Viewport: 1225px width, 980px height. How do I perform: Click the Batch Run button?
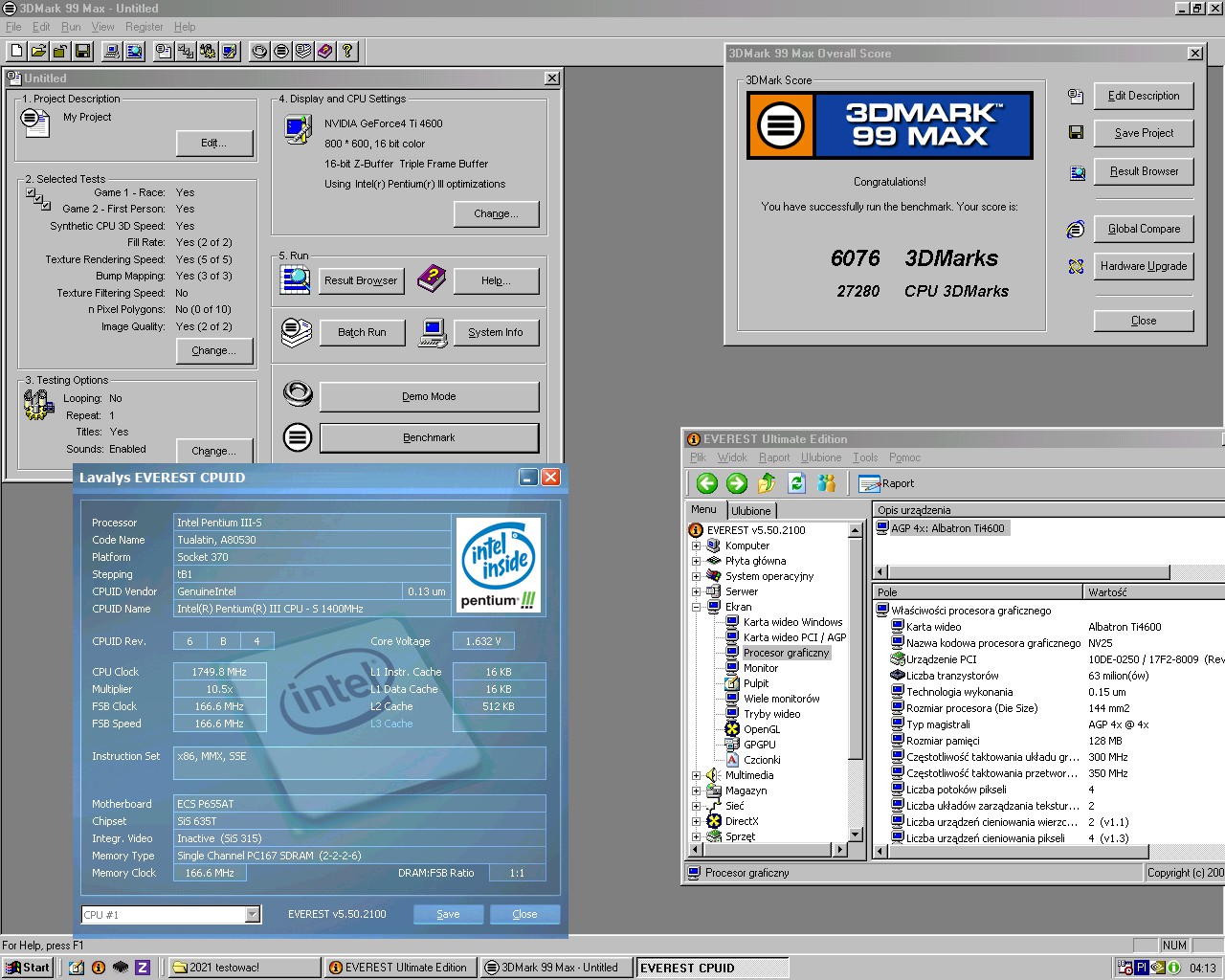coord(362,332)
